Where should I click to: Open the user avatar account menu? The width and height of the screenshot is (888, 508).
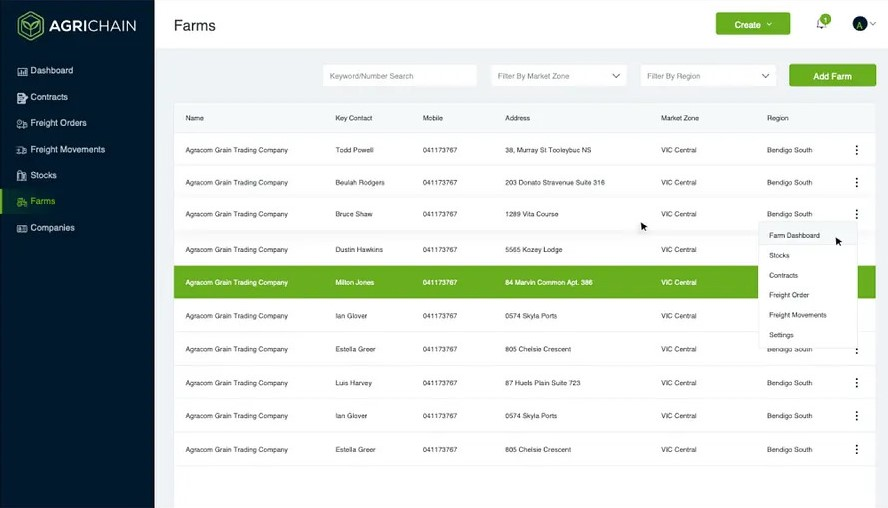[x=863, y=24]
